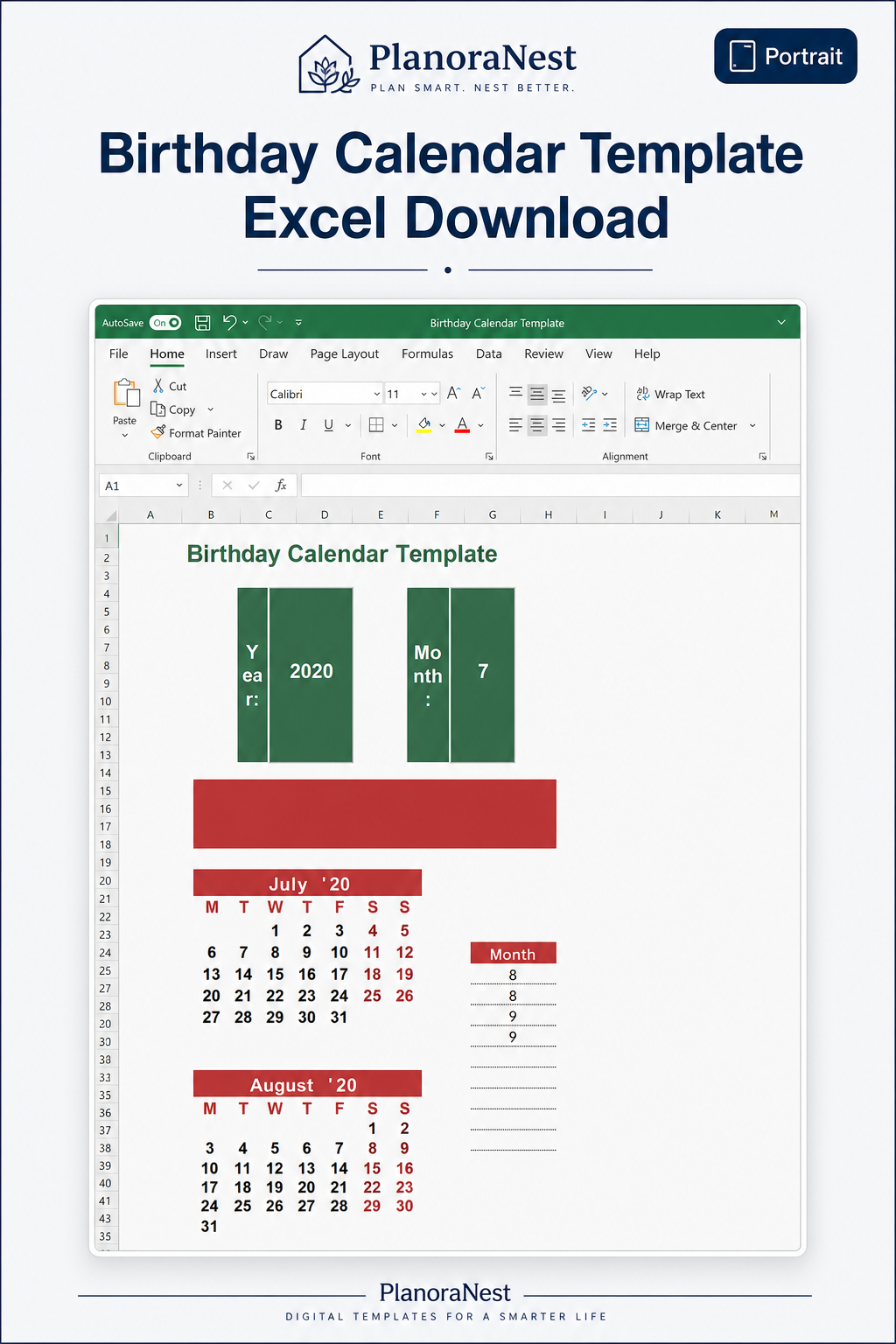Switch to the Data tab
The height and width of the screenshot is (1344, 896).
[489, 354]
